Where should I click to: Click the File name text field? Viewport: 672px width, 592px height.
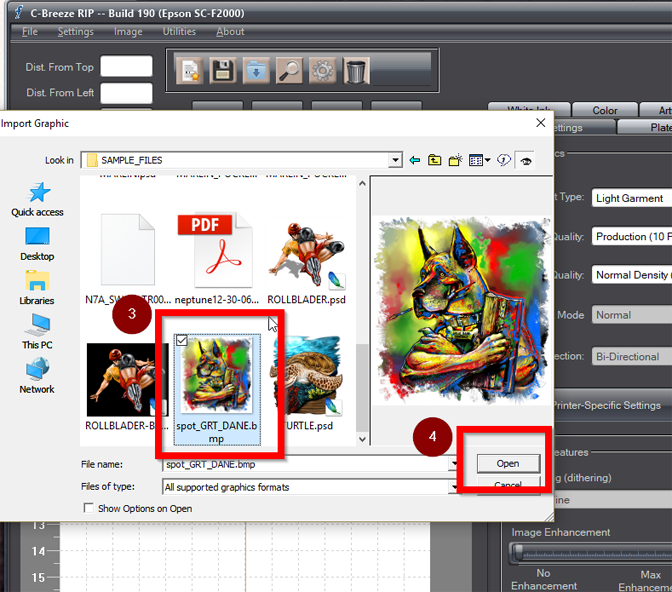pos(305,464)
